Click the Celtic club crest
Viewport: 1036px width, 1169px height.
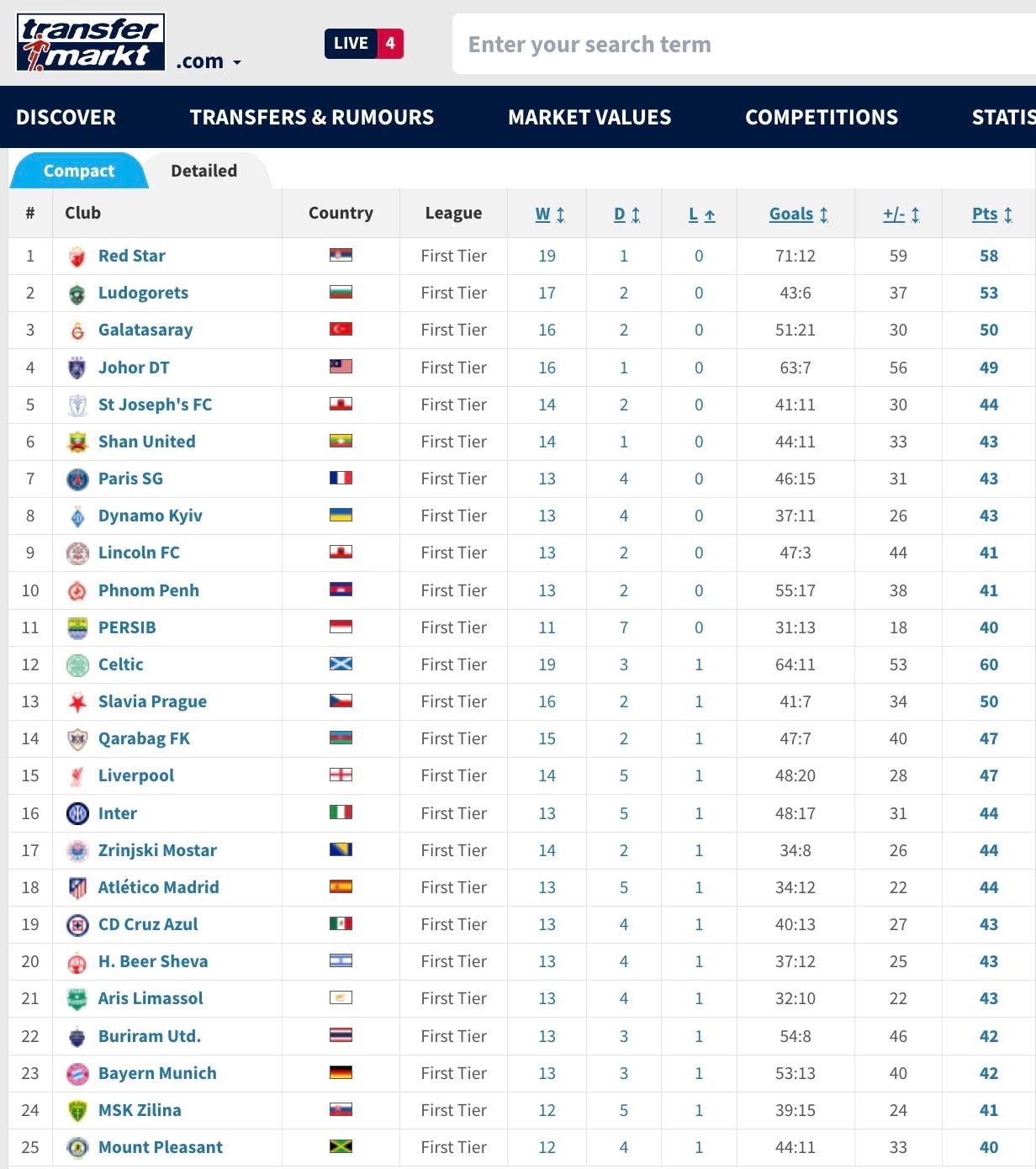point(77,665)
